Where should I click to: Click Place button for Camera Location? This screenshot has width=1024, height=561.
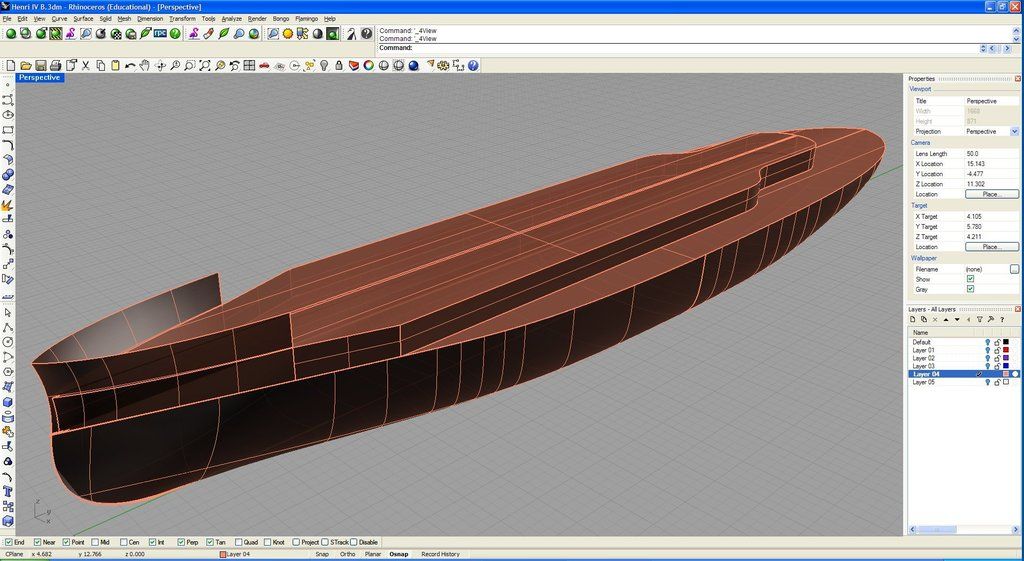coord(991,194)
